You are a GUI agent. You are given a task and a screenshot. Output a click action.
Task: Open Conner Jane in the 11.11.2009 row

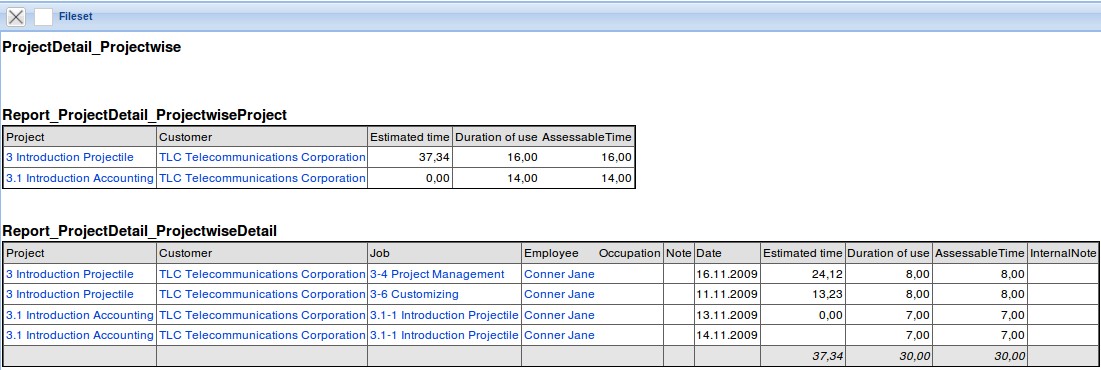click(559, 294)
